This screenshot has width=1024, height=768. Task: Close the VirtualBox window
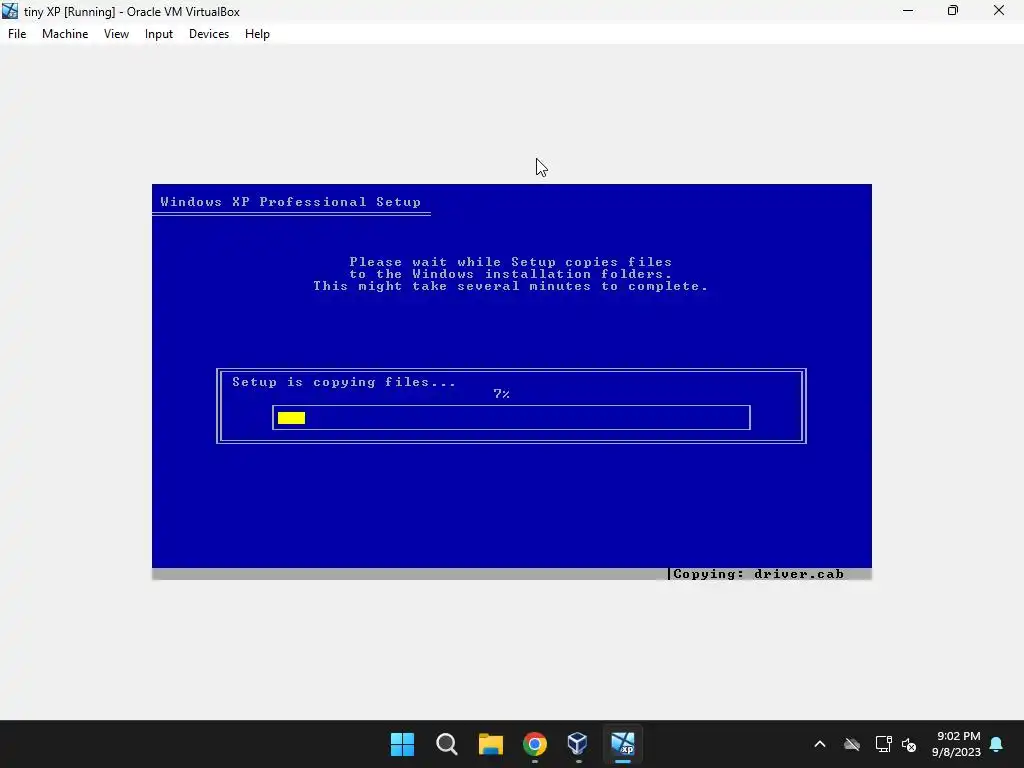[999, 11]
